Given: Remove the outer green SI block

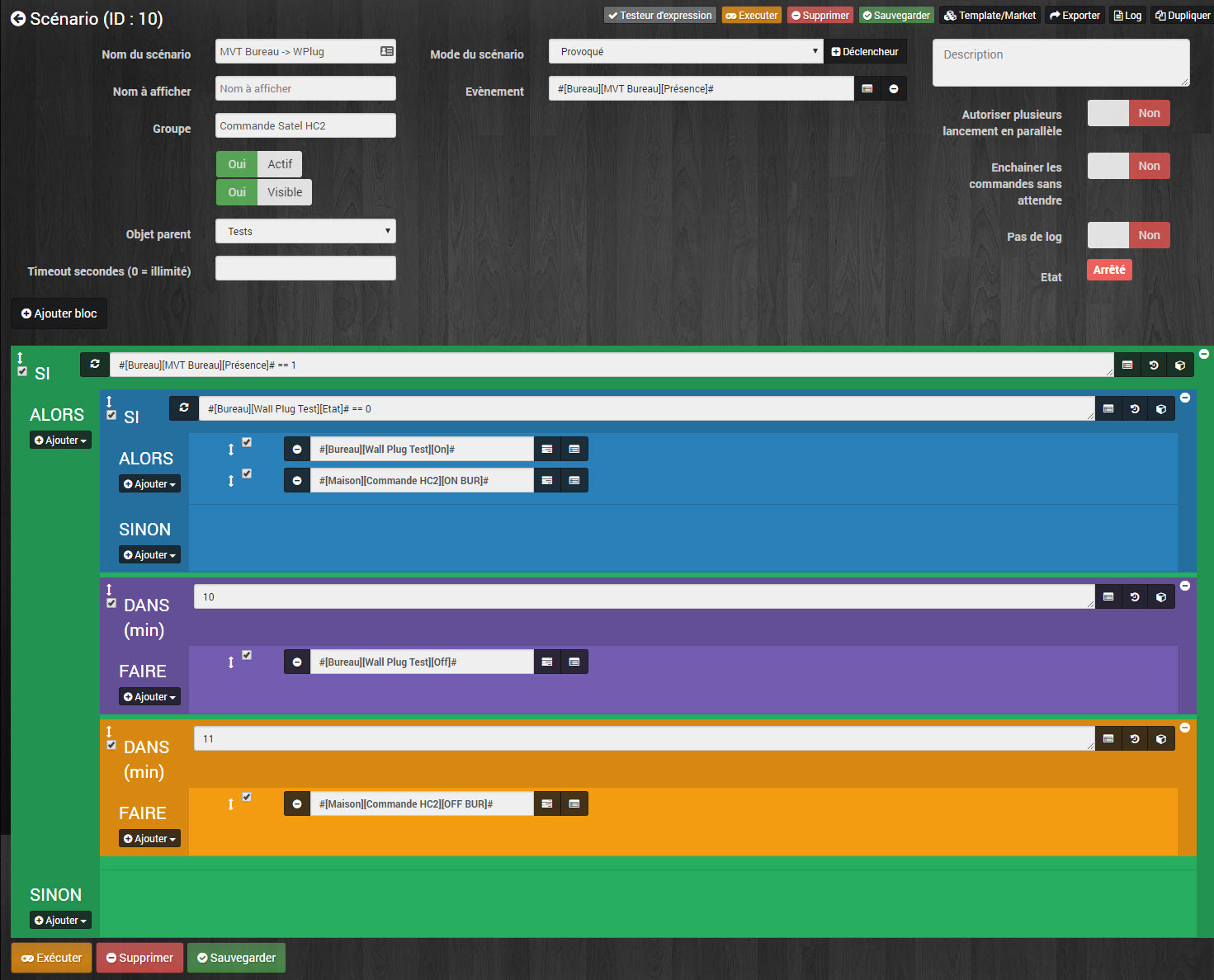Looking at the screenshot, I should [1204, 354].
